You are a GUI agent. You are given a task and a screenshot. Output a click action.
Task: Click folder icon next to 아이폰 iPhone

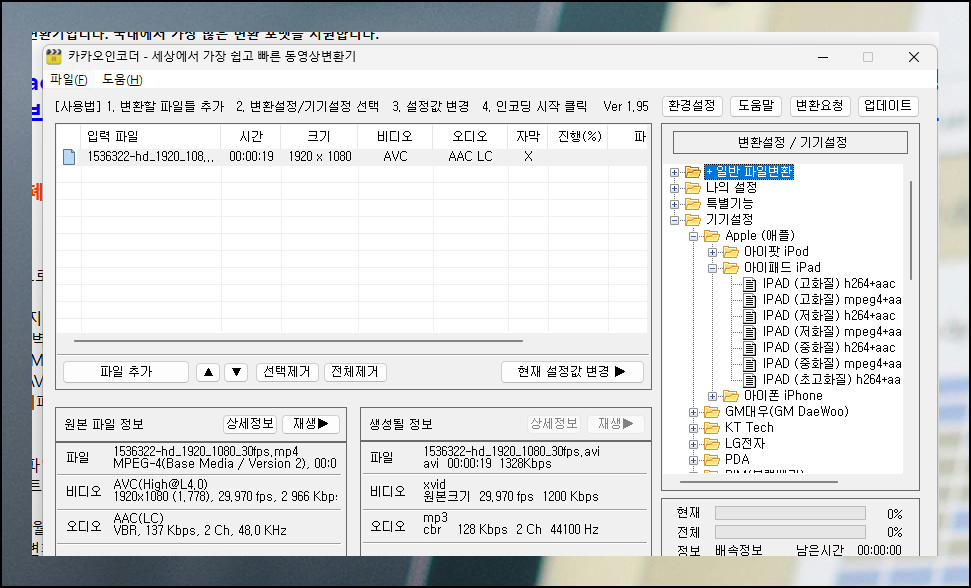pos(731,396)
